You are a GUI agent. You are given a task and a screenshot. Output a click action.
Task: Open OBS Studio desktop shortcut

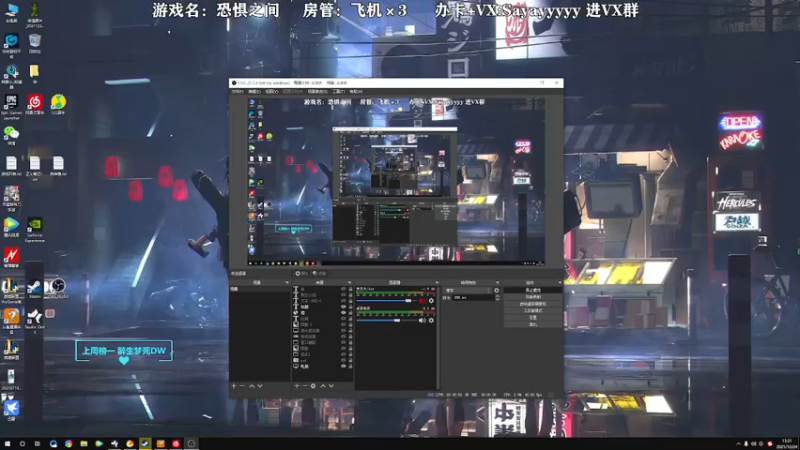coord(57,288)
